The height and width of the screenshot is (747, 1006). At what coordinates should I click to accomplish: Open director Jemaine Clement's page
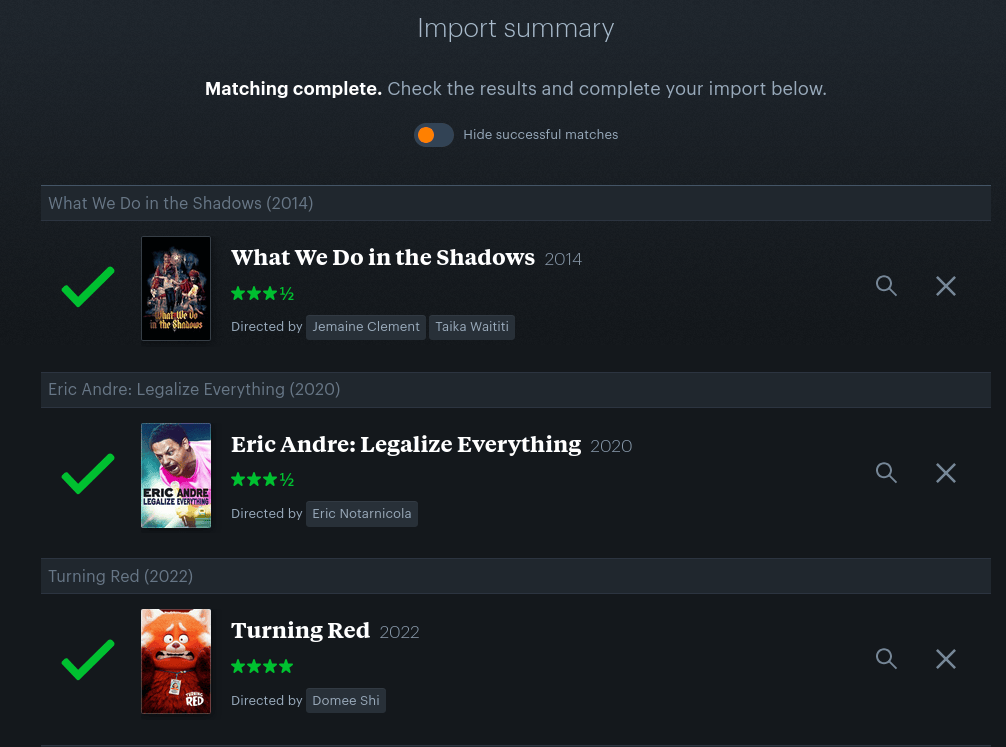366,327
